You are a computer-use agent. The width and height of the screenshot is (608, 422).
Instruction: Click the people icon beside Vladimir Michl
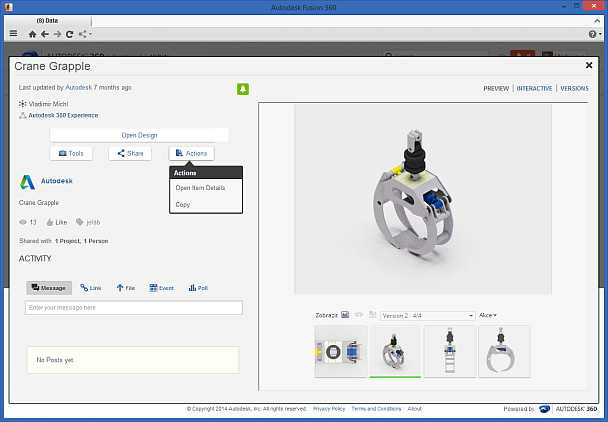coord(22,104)
